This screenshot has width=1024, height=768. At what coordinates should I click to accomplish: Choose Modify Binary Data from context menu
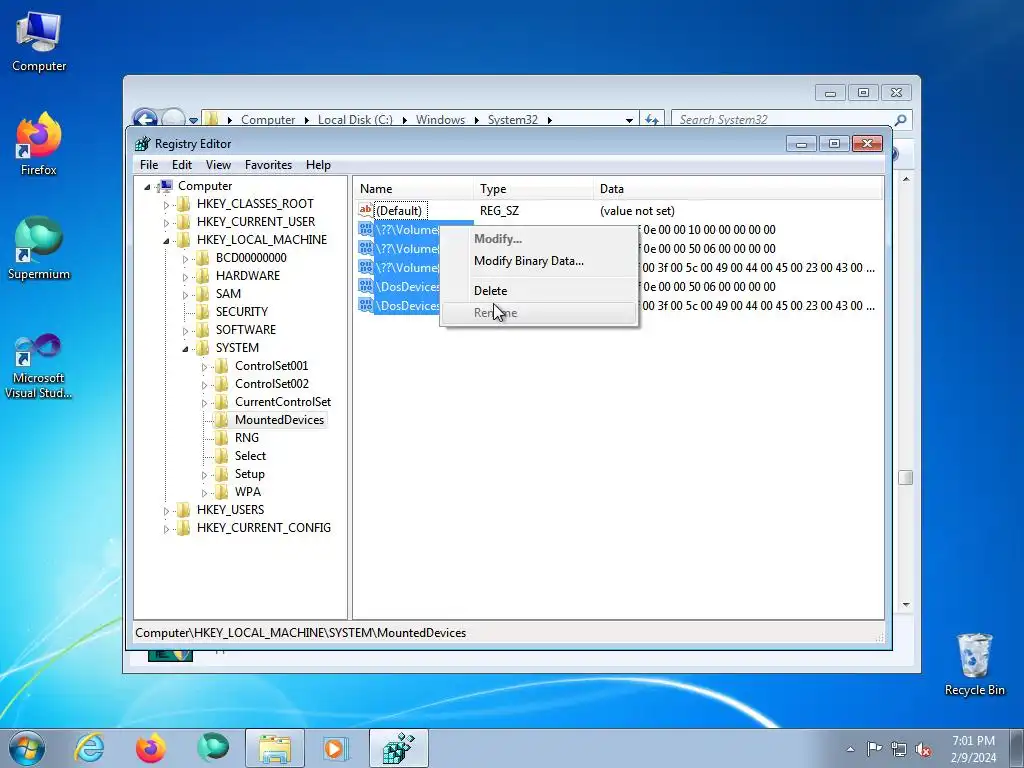539,261
